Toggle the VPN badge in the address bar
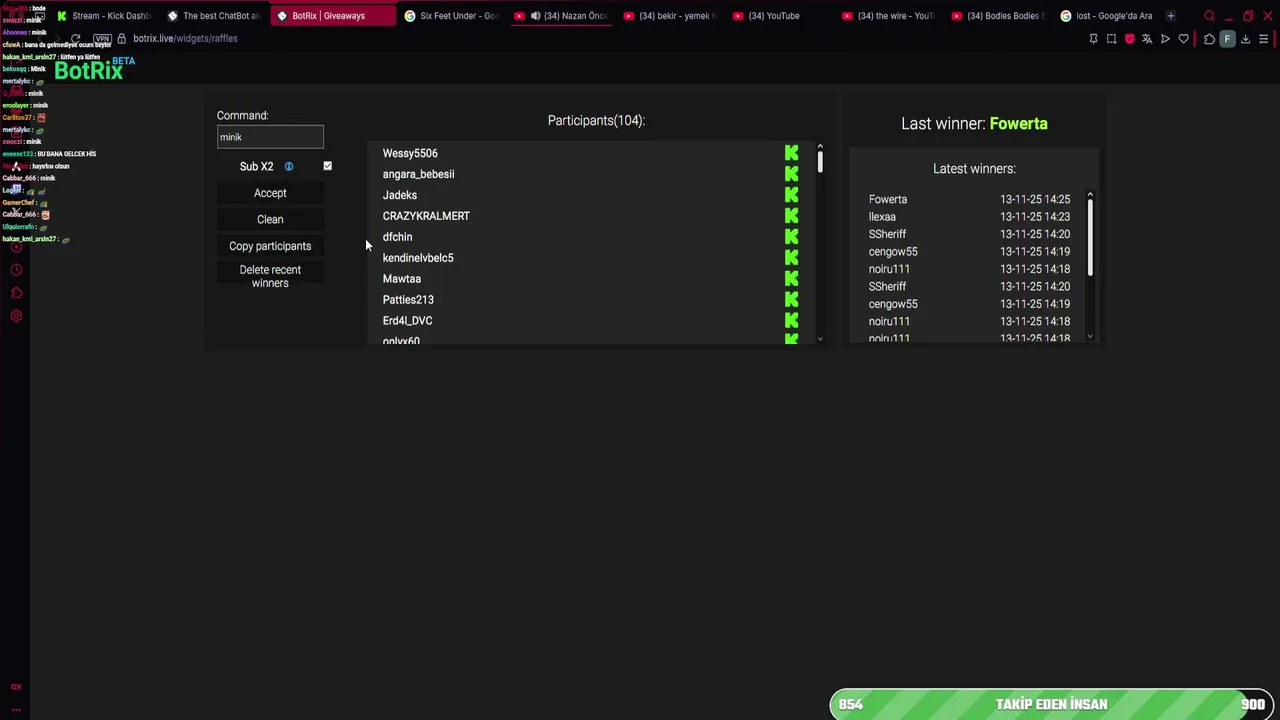This screenshot has width=1280, height=720. [x=102, y=38]
